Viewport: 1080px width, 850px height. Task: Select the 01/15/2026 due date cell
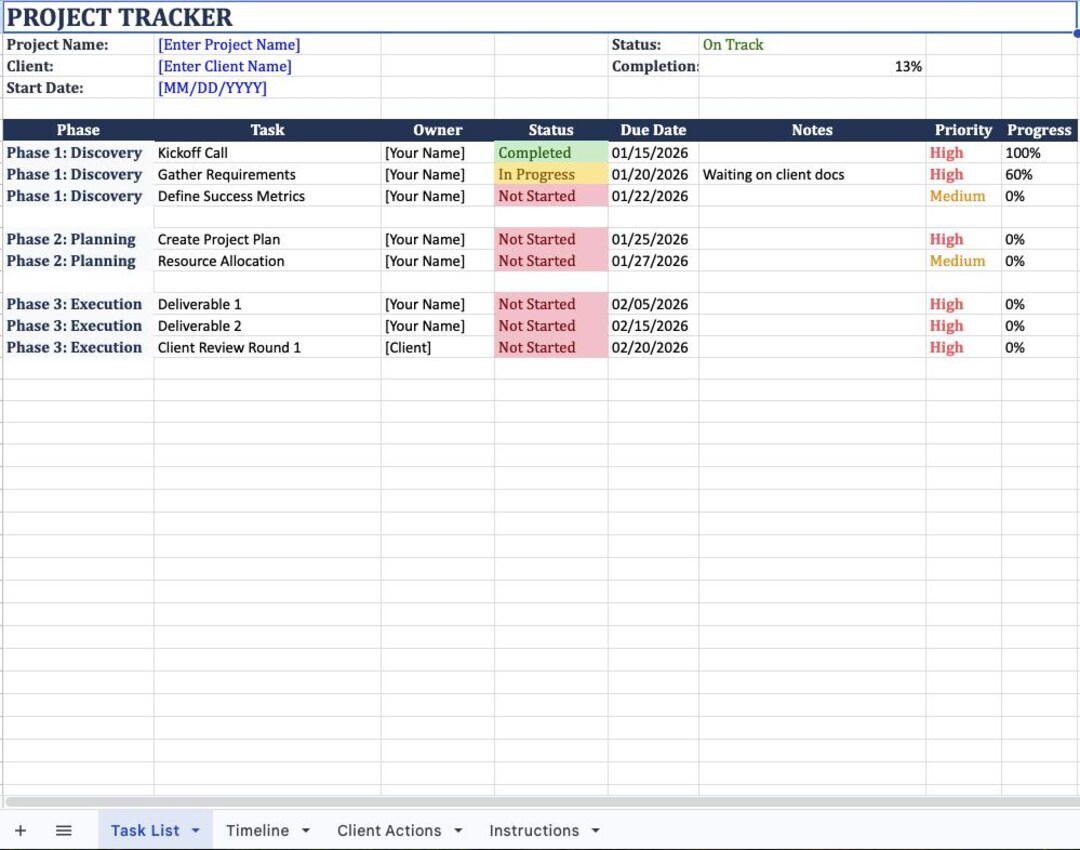point(654,153)
